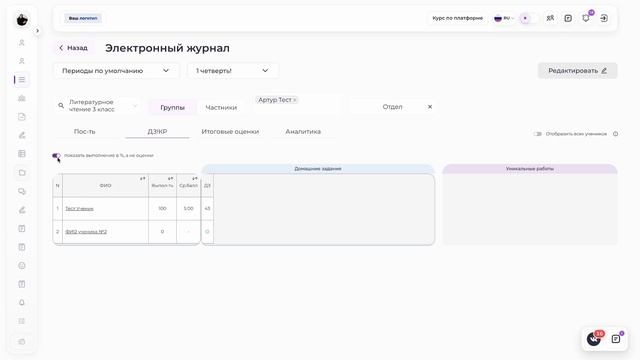Open the table grid icon in sidebar
The width and height of the screenshot is (640, 360).
click(22, 154)
